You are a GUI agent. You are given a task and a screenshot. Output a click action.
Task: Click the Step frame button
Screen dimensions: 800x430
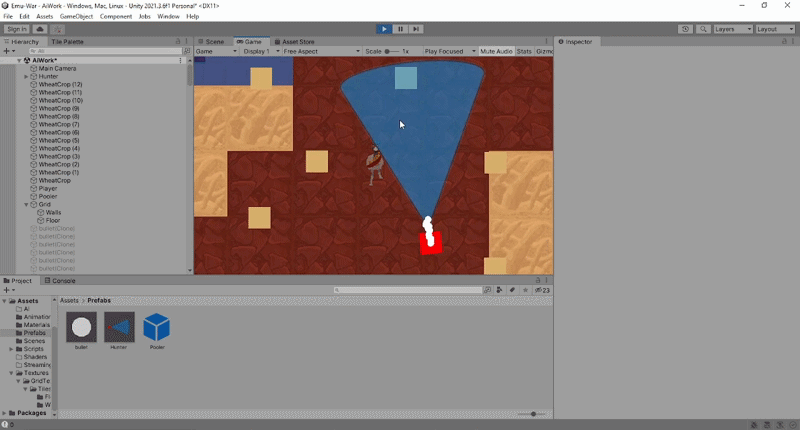pos(416,29)
